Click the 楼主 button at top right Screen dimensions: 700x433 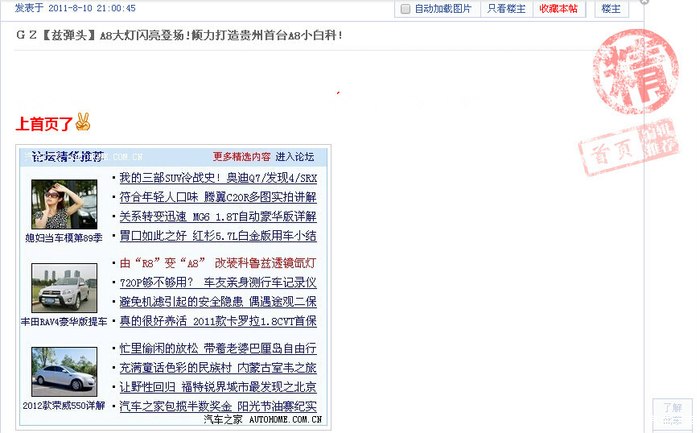click(x=611, y=9)
